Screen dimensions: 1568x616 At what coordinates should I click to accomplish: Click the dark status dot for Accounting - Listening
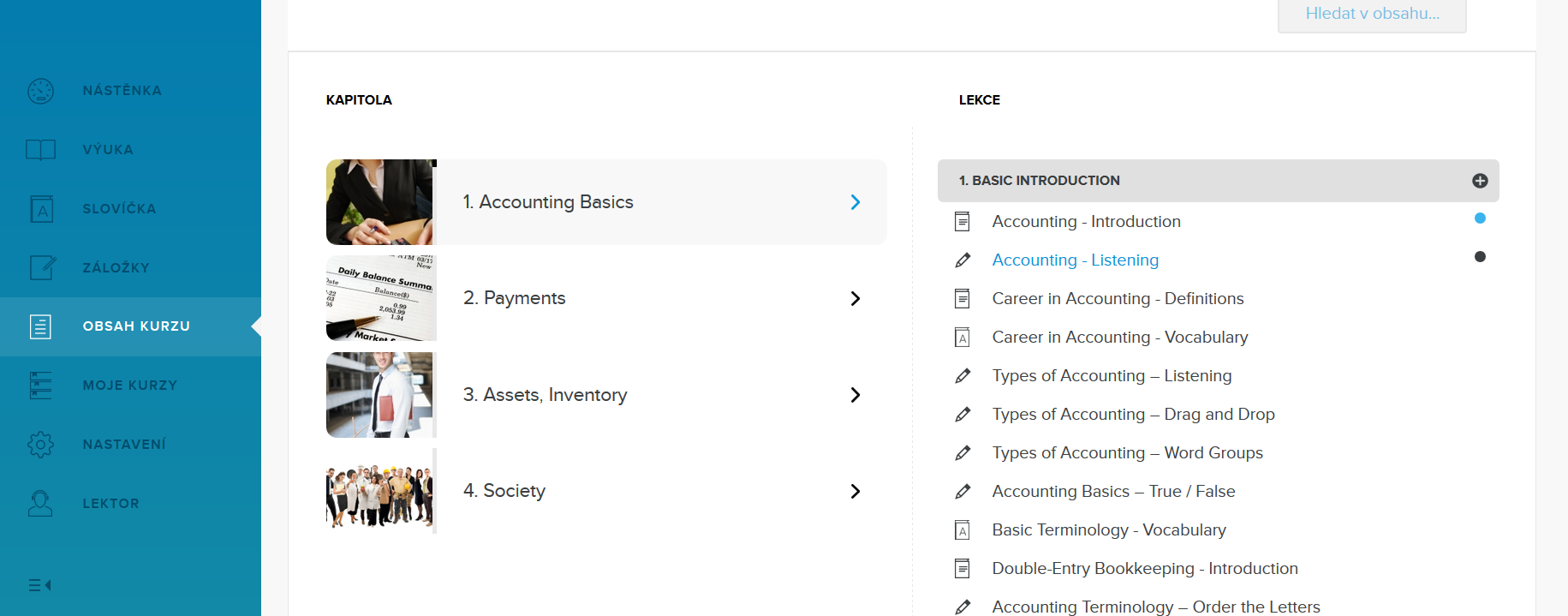pyautogui.click(x=1479, y=257)
